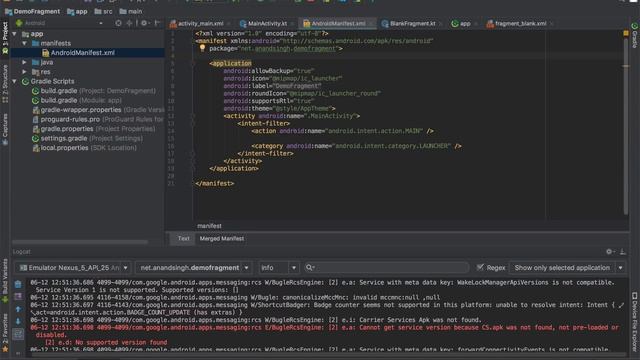
Task: Click the up arrow in logcat sidebar
Action: click(x=18, y=309)
